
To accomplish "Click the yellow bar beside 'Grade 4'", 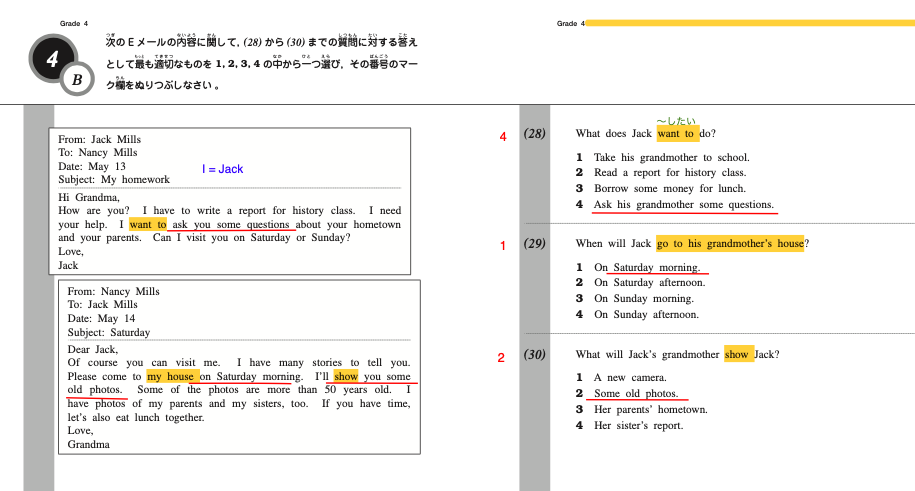I will click(750, 23).
